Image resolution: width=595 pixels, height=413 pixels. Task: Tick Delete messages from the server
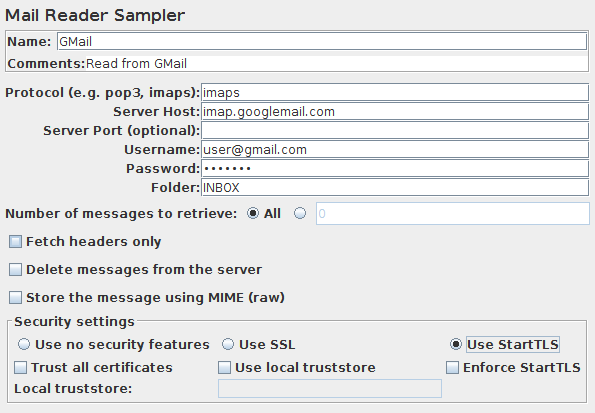point(15,270)
